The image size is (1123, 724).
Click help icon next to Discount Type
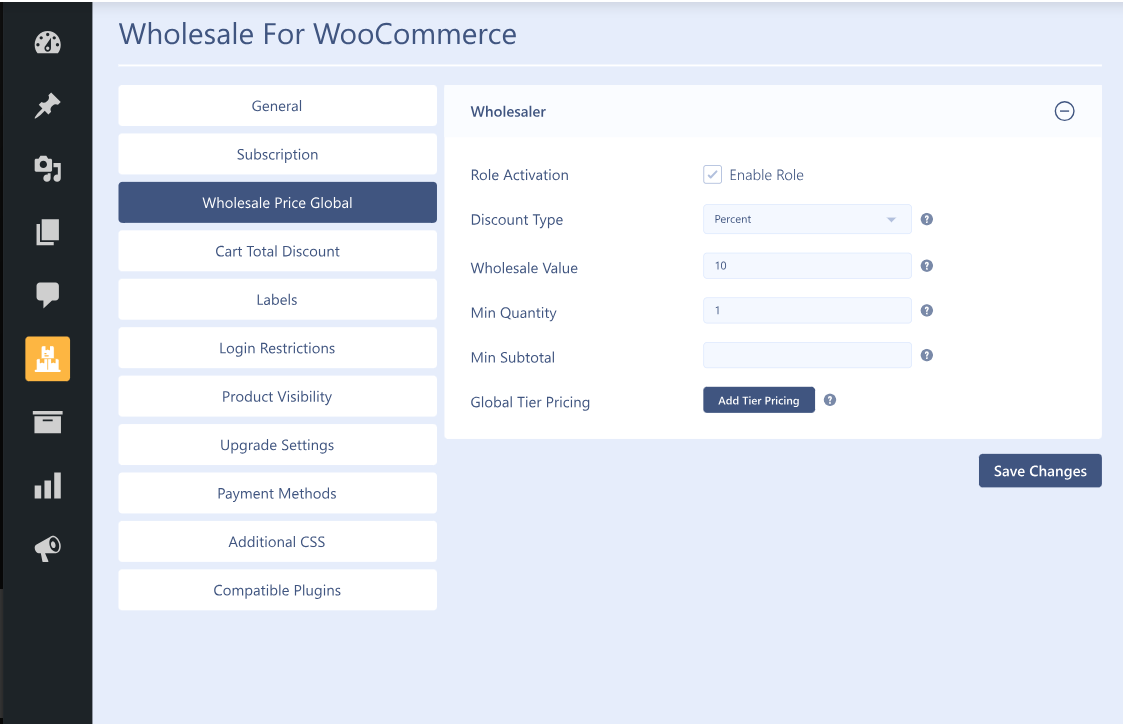tap(927, 219)
